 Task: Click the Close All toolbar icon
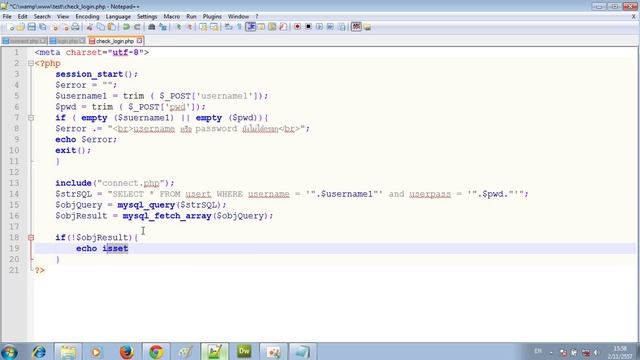pyautogui.click(x=65, y=27)
